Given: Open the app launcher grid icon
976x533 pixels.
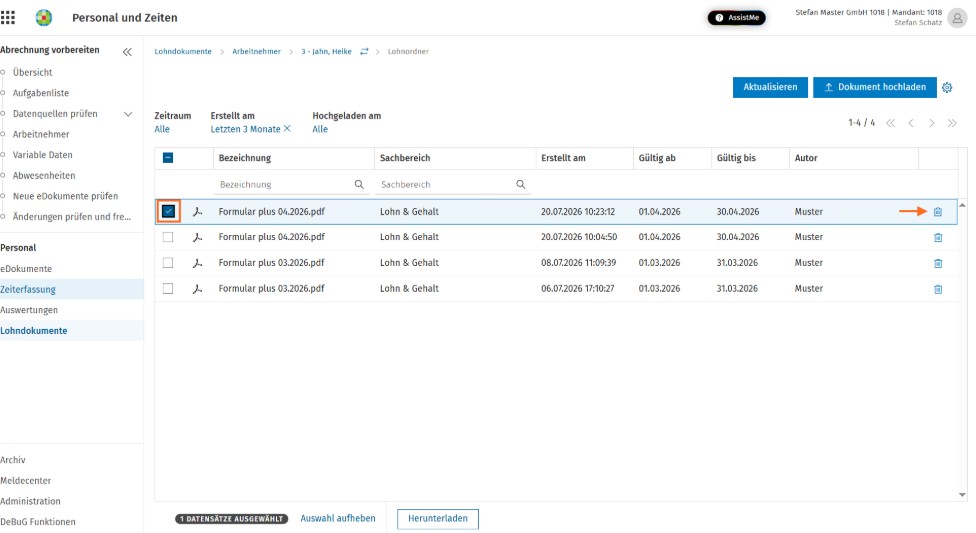Looking at the screenshot, I should (x=7, y=17).
